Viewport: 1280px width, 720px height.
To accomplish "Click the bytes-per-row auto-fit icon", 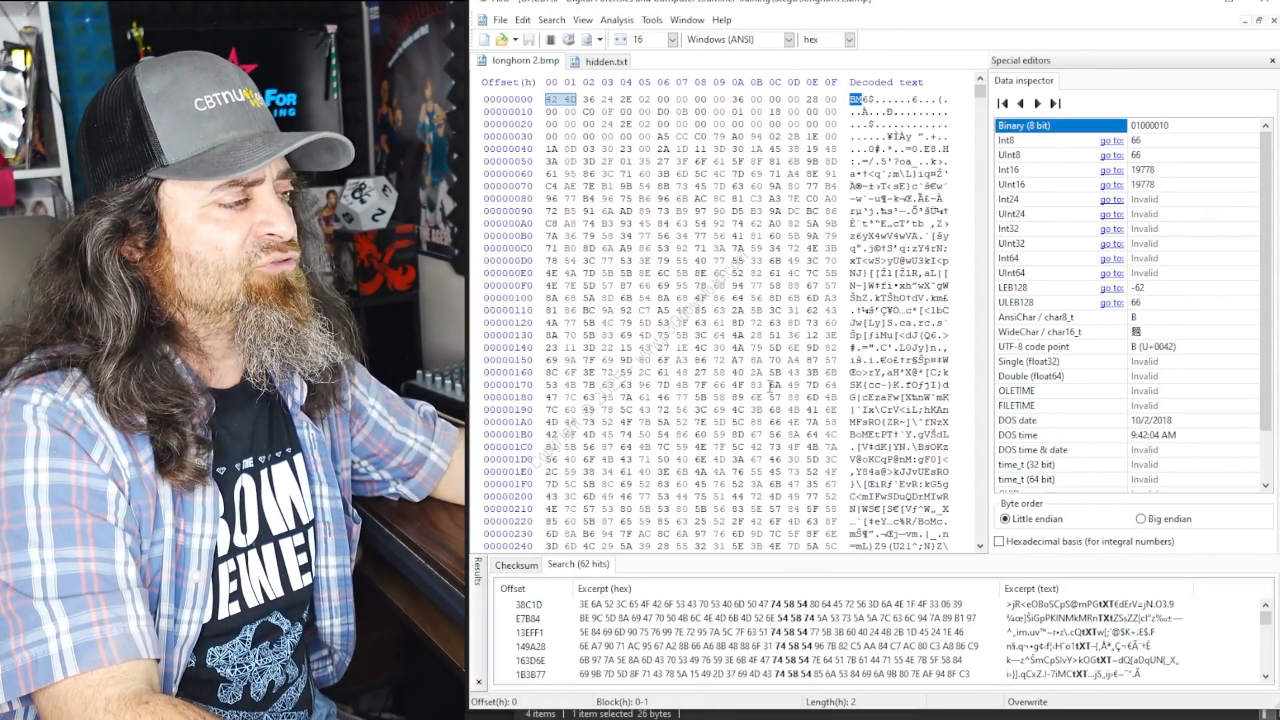I will pyautogui.click(x=620, y=40).
